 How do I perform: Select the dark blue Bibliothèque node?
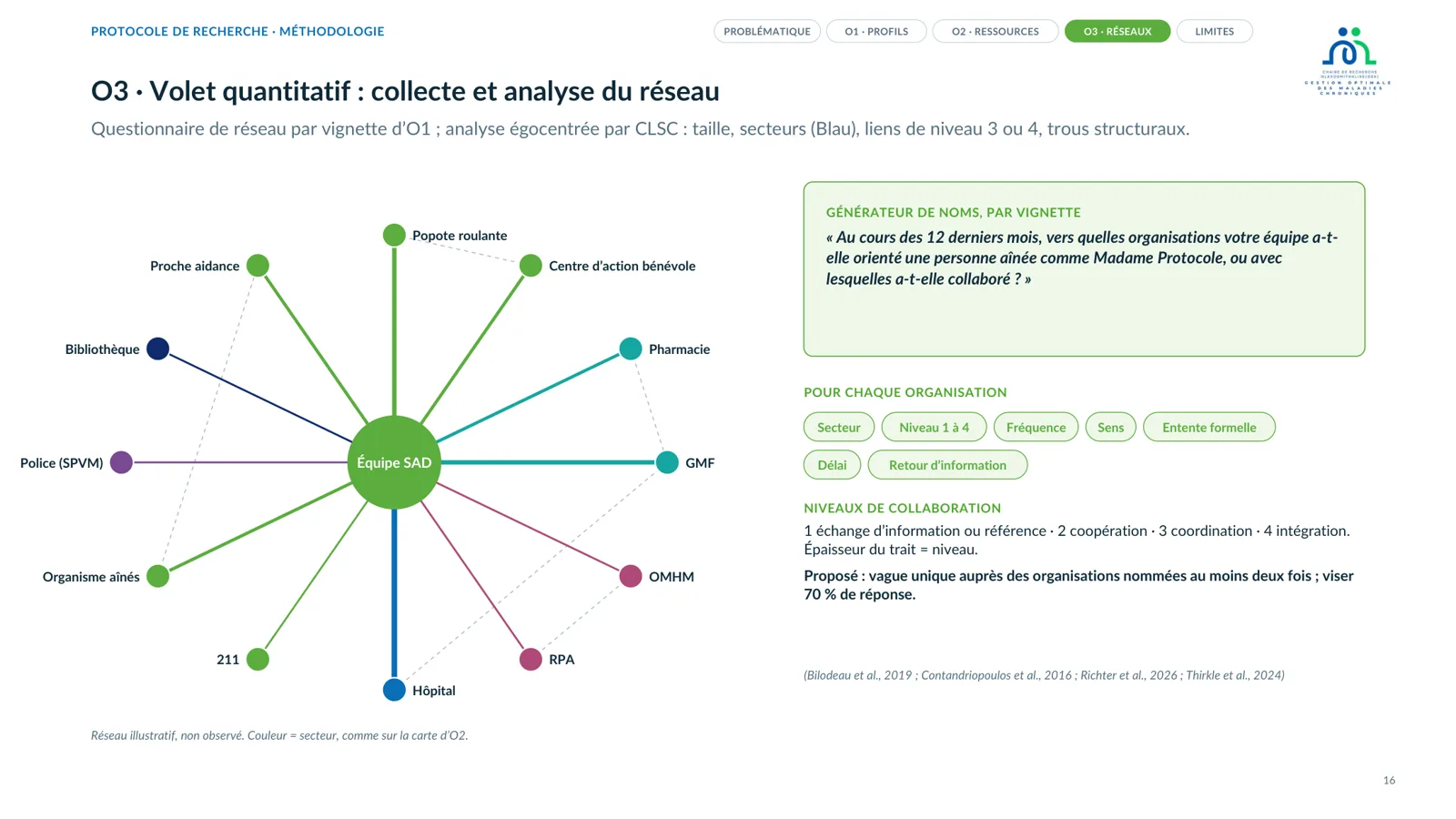[x=157, y=349]
